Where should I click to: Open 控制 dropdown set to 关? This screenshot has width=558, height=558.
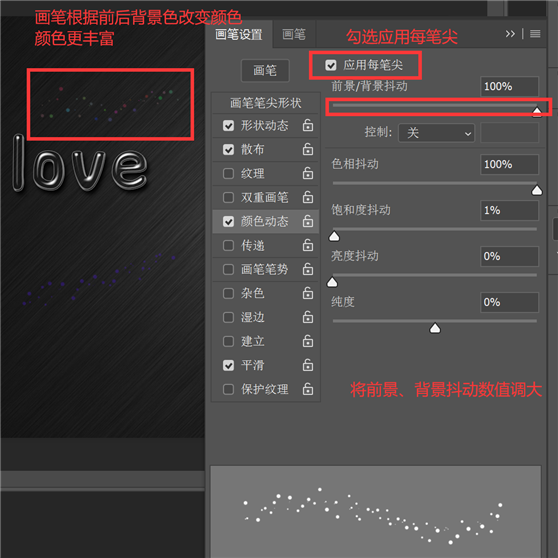point(436,133)
